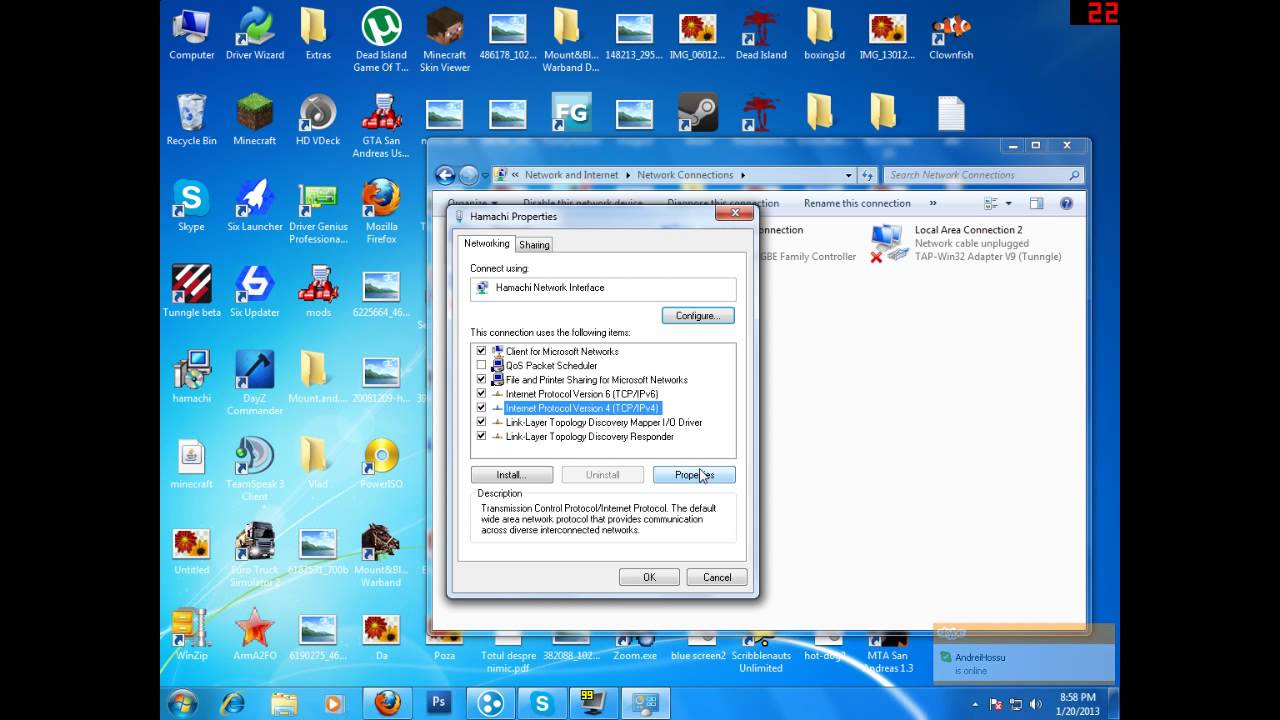Expand the arrow after Network and Internet breadcrumb

(x=628, y=175)
